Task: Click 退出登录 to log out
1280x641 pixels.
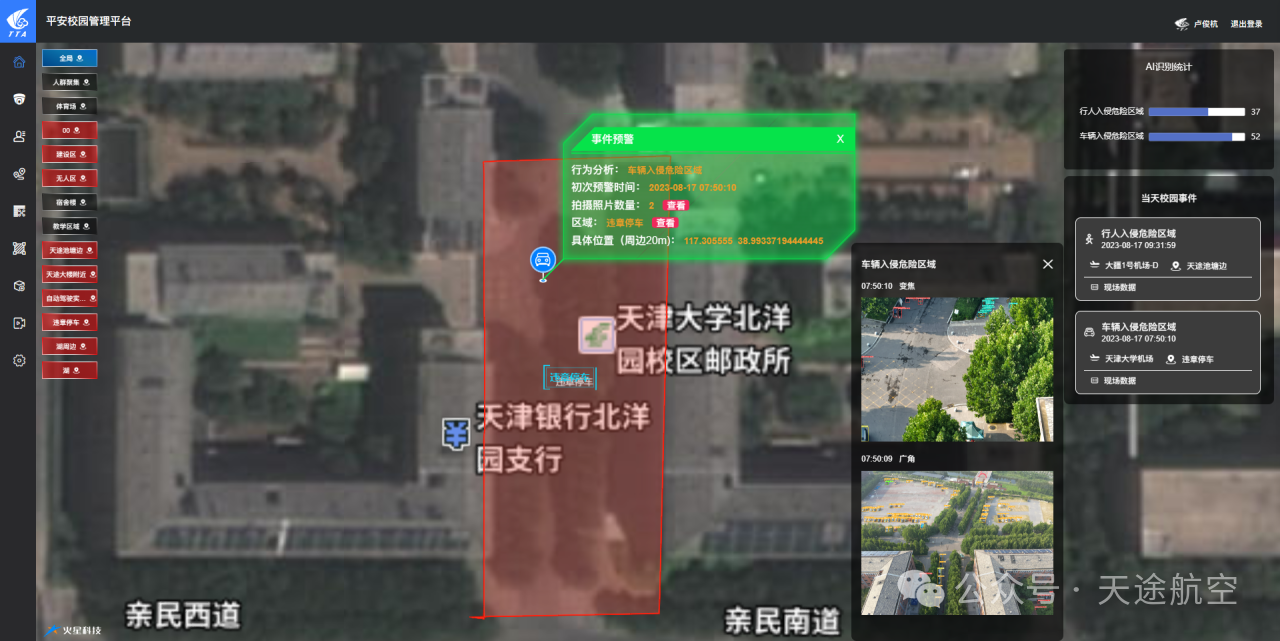Action: [x=1246, y=23]
